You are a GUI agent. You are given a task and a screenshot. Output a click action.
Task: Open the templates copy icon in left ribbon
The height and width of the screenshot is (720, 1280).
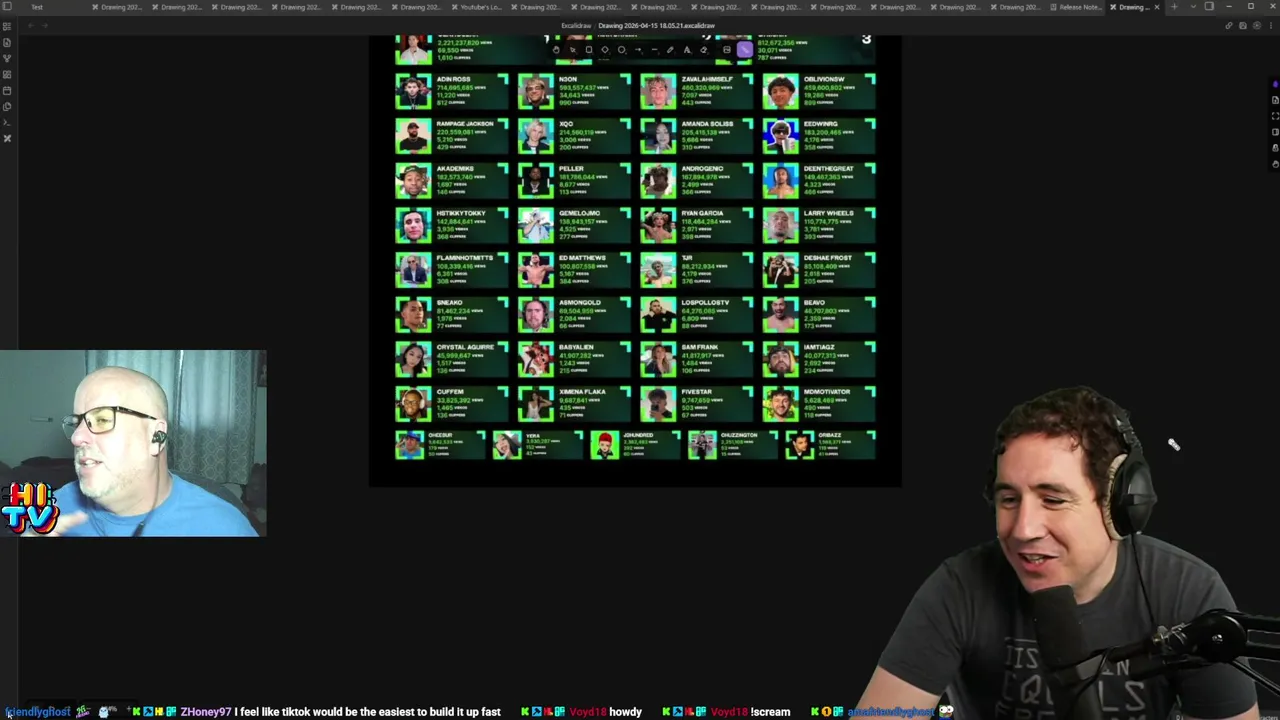tap(7, 106)
